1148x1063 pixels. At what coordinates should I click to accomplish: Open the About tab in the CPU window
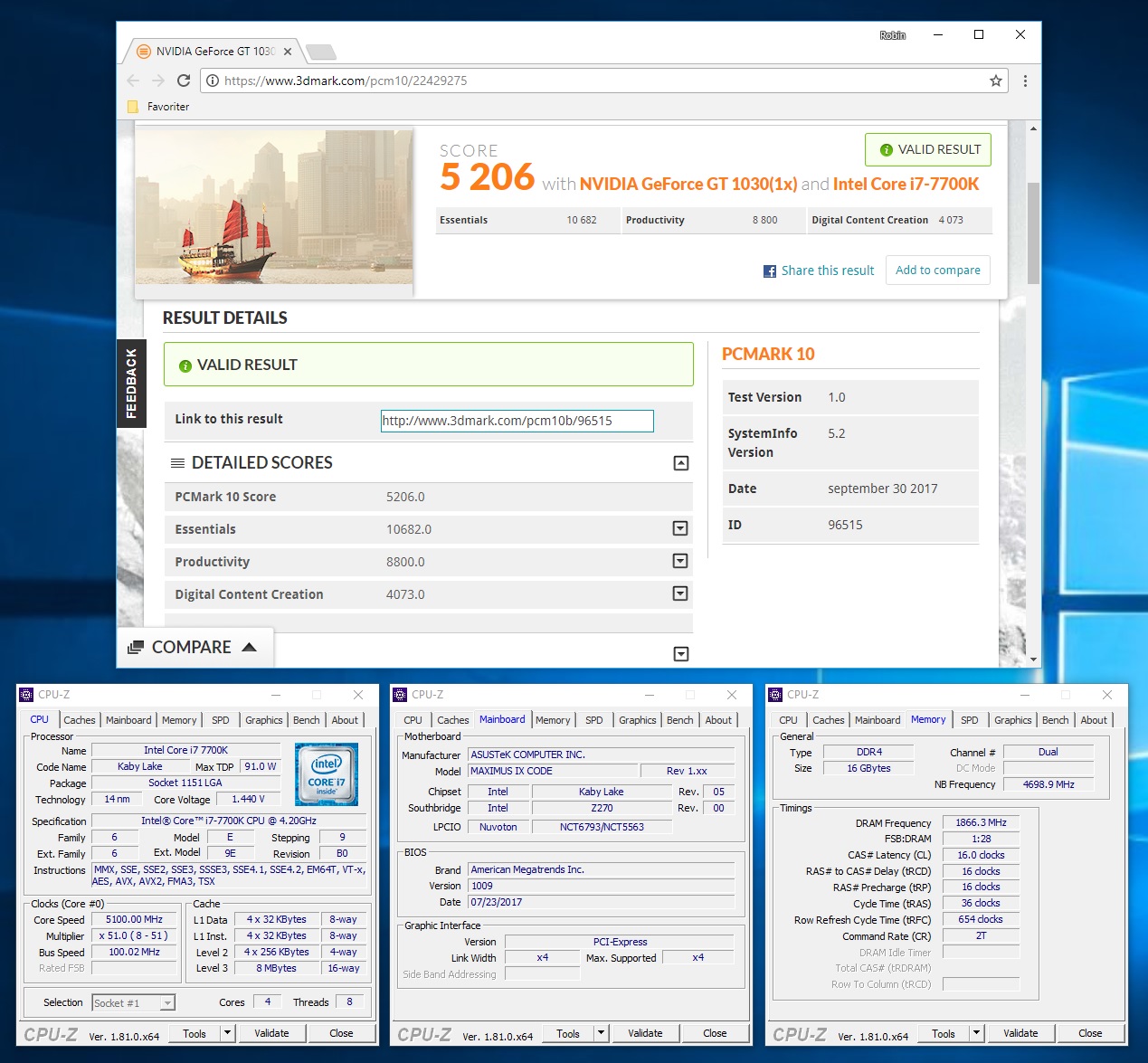pos(345,720)
